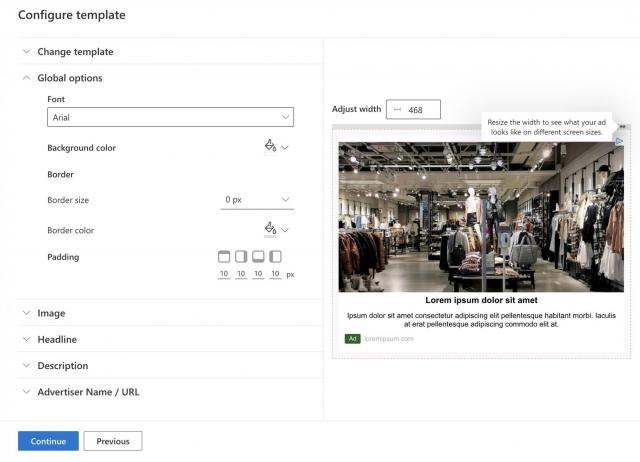This screenshot has height=462, width=640.
Task: Click the top padding icon
Action: pyautogui.click(x=224, y=257)
